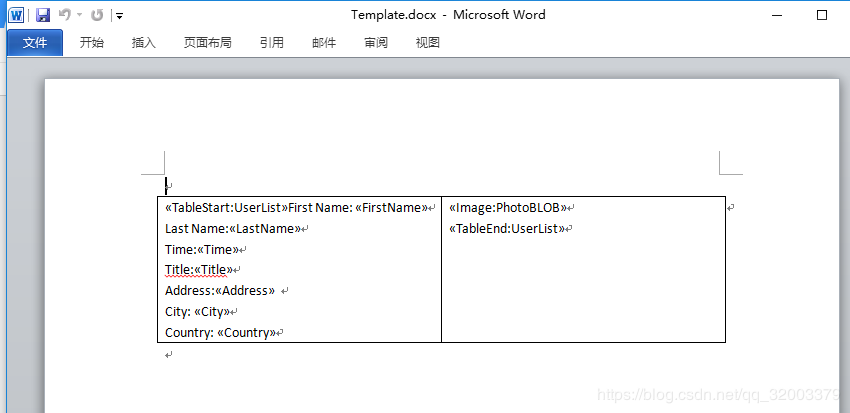Image resolution: width=850 pixels, height=413 pixels.
Task: Click the «FirstName» merge field
Action: pos(391,208)
